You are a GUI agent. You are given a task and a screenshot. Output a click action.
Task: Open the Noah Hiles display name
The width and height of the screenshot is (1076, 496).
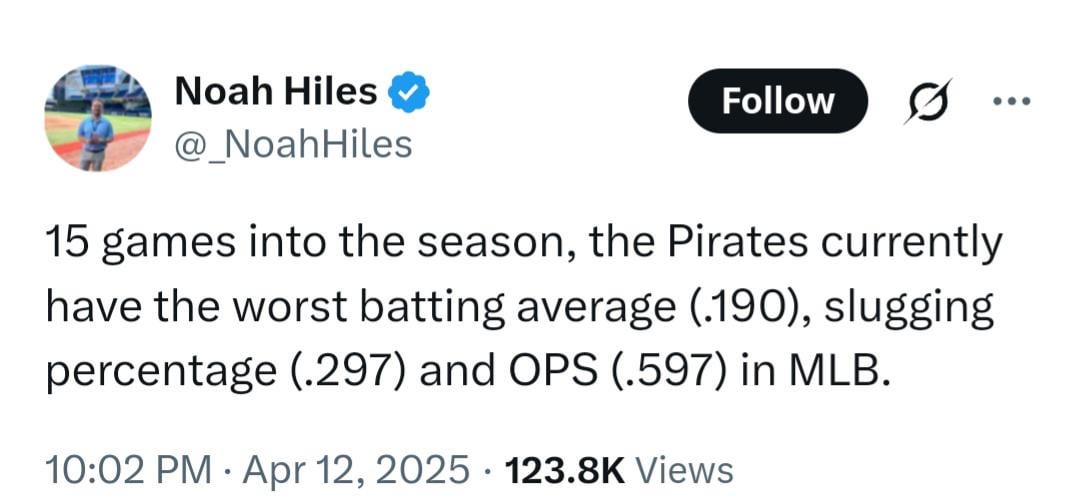[x=276, y=92]
